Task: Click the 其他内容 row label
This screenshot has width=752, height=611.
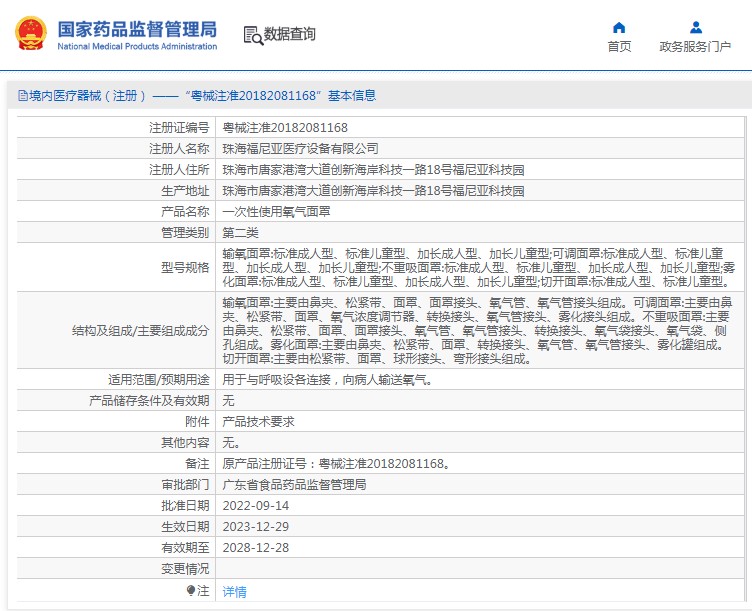Action: pyautogui.click(x=185, y=443)
